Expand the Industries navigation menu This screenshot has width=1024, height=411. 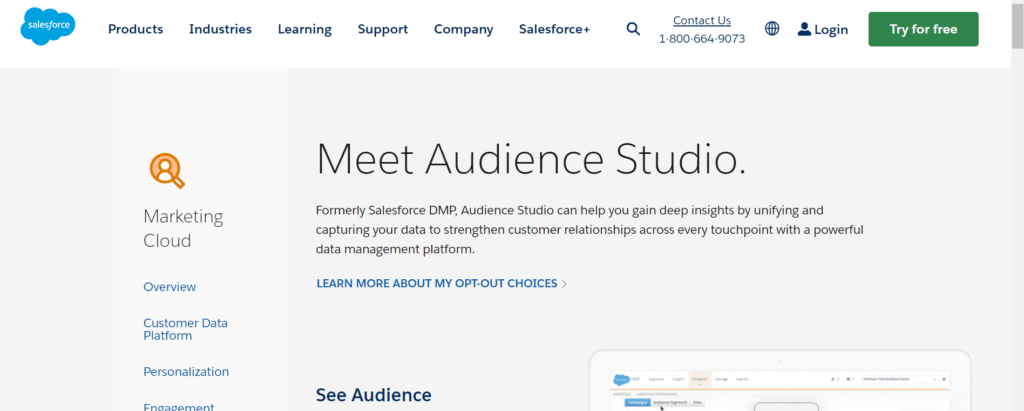click(x=220, y=29)
